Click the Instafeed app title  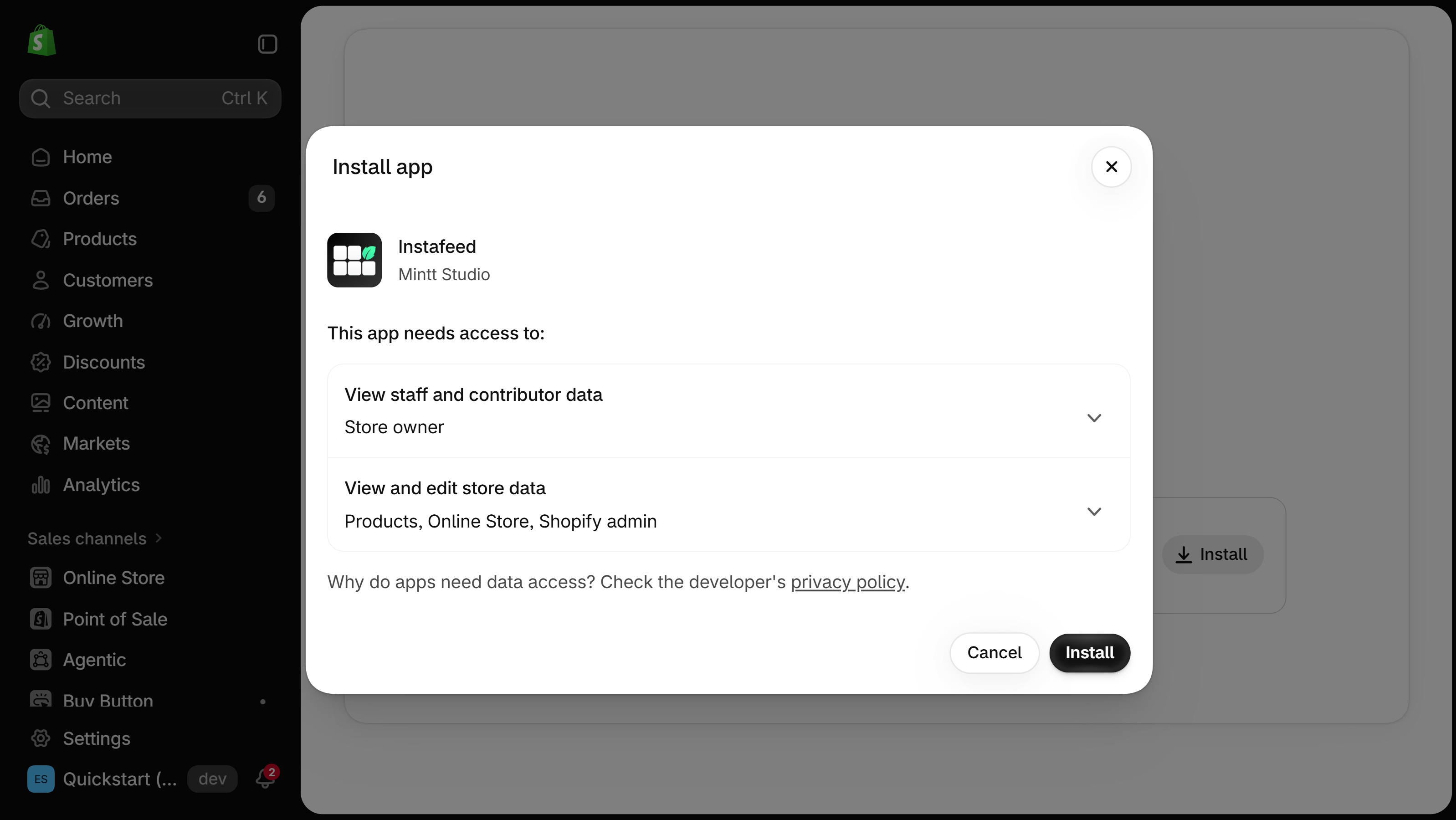tap(437, 246)
